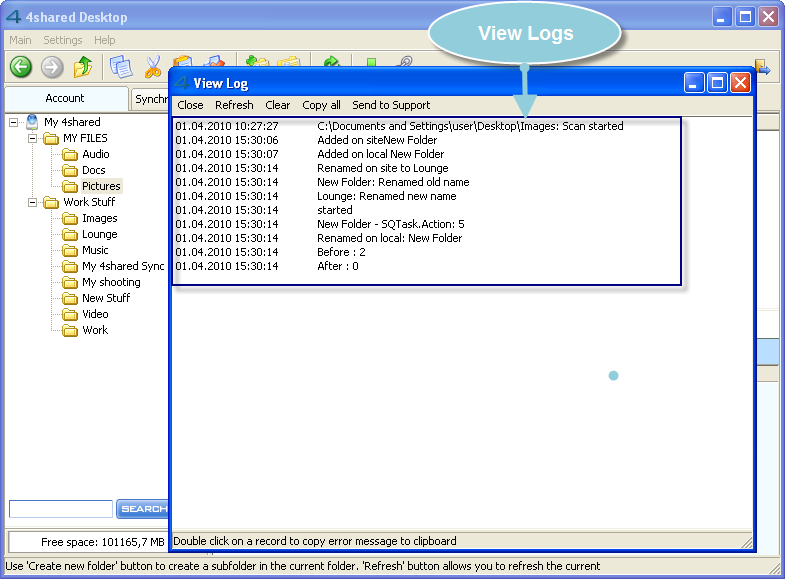Open the Settings menu
The width and height of the screenshot is (785, 579).
pos(63,40)
